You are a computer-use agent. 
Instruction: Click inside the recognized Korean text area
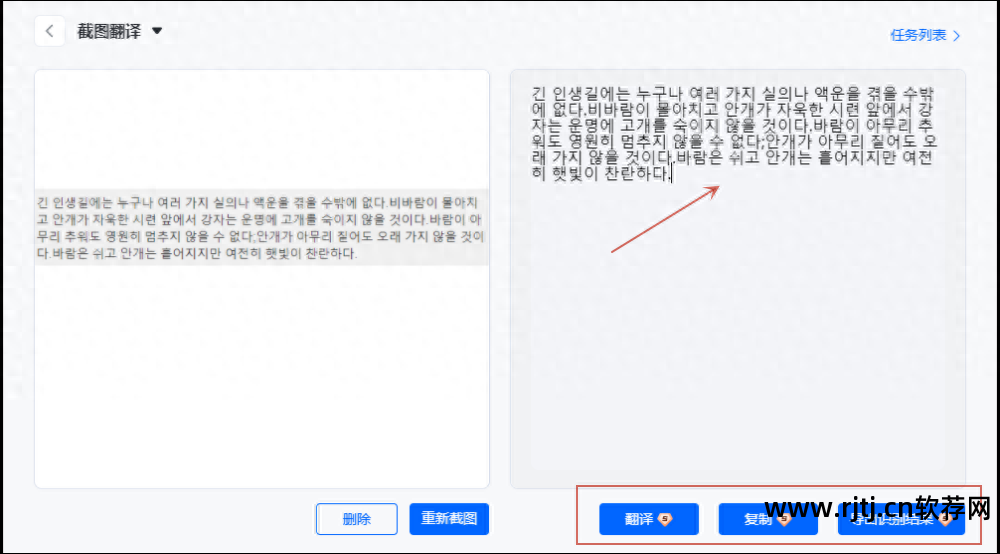click(738, 279)
